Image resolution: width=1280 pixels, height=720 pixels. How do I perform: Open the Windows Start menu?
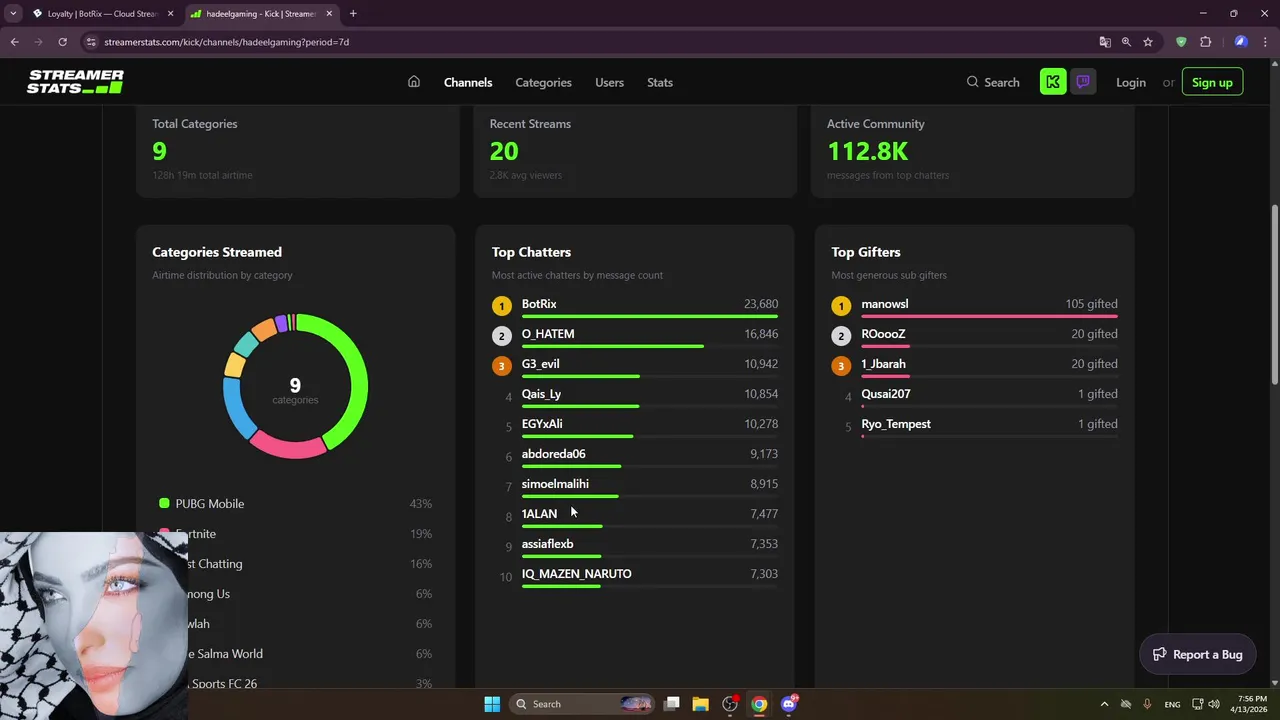pyautogui.click(x=492, y=704)
